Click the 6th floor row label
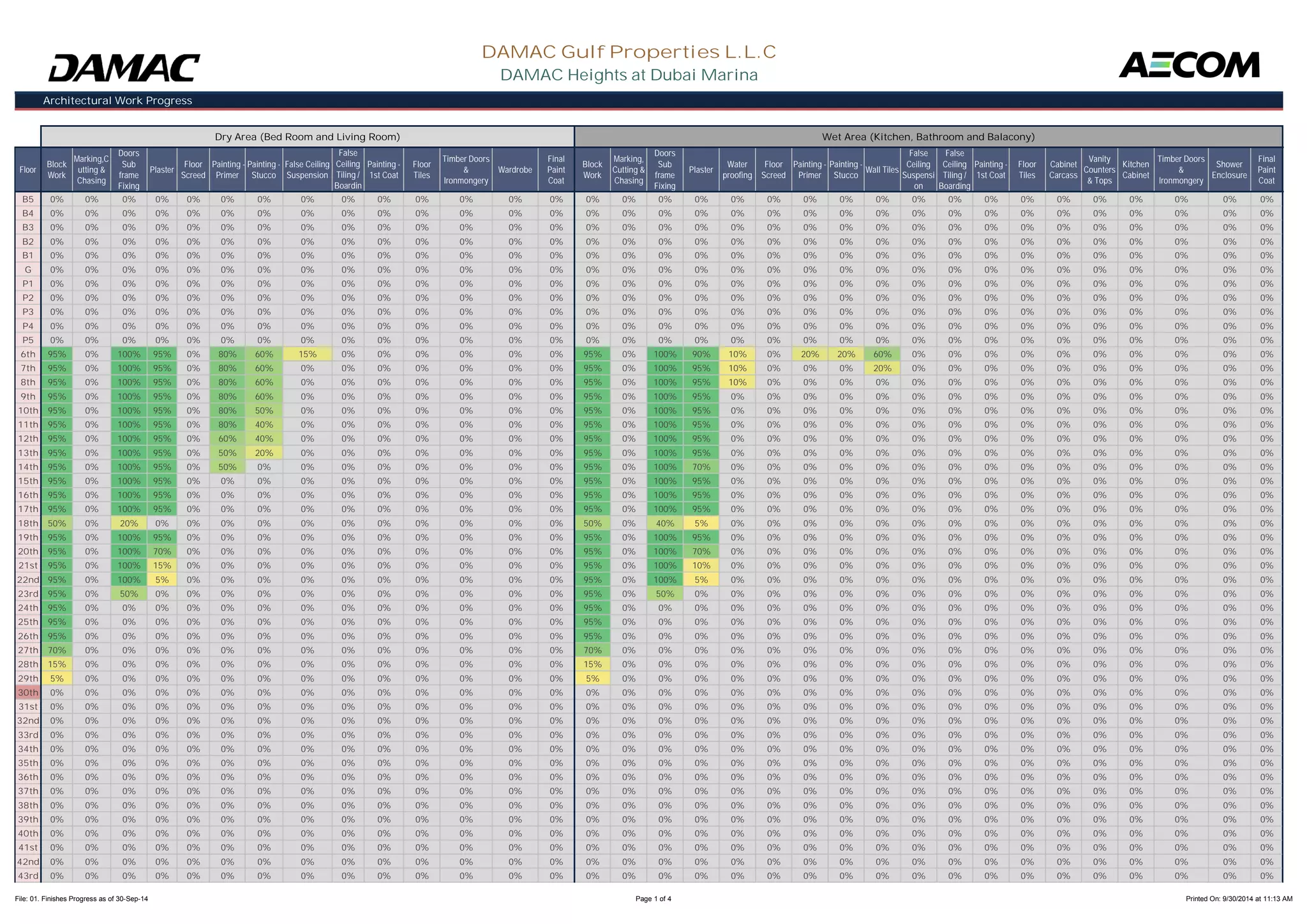This screenshot has height=924, width=1307. pos(28,354)
